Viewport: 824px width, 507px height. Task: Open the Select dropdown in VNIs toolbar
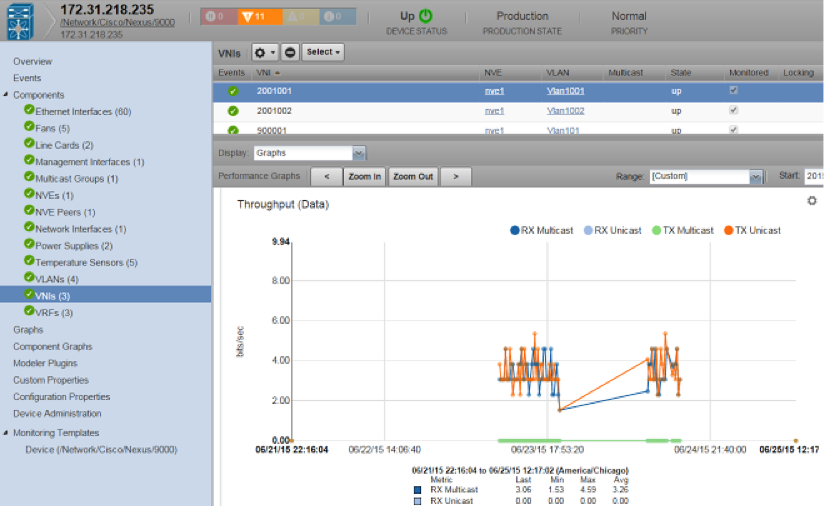pos(323,52)
